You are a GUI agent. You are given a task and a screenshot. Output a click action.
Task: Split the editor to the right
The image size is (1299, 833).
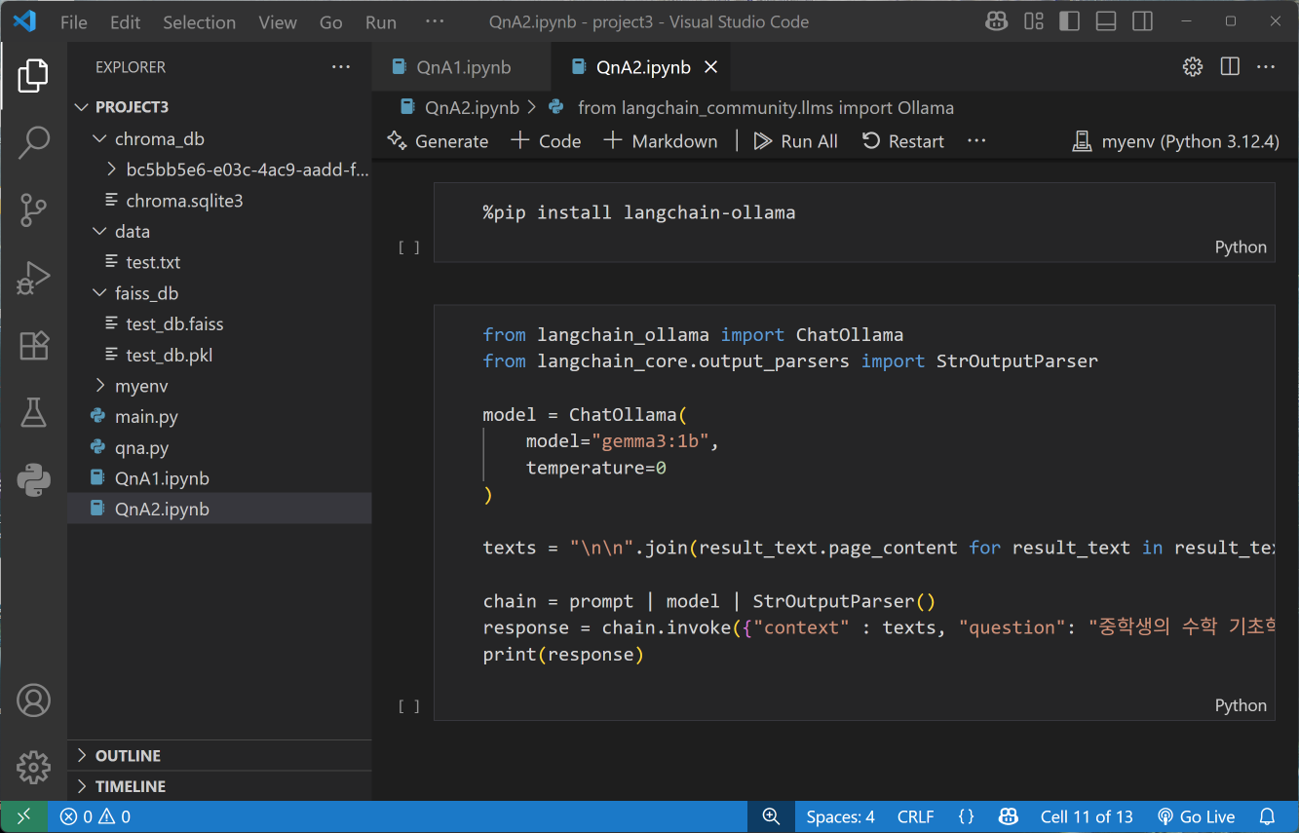(x=1230, y=67)
